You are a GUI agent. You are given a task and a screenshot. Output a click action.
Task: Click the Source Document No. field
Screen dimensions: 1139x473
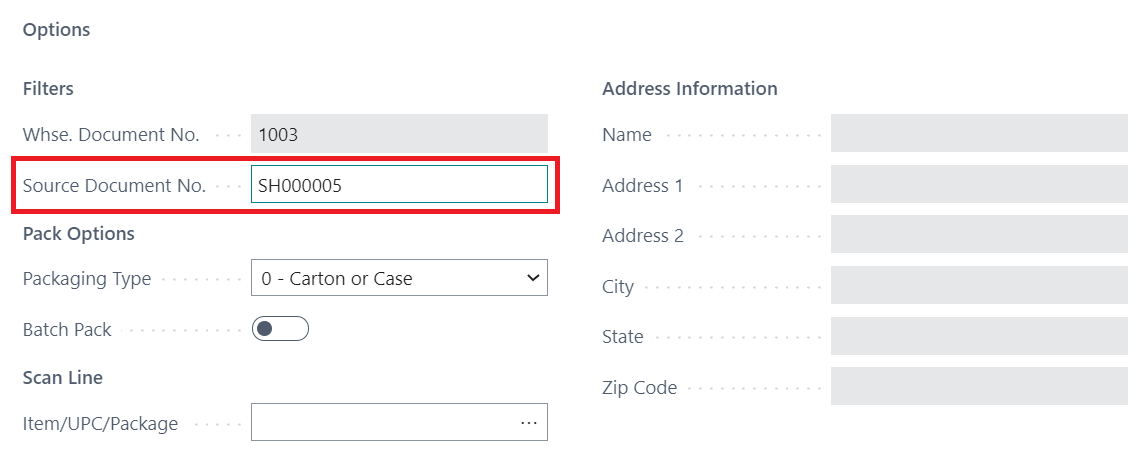pyautogui.click(x=399, y=185)
